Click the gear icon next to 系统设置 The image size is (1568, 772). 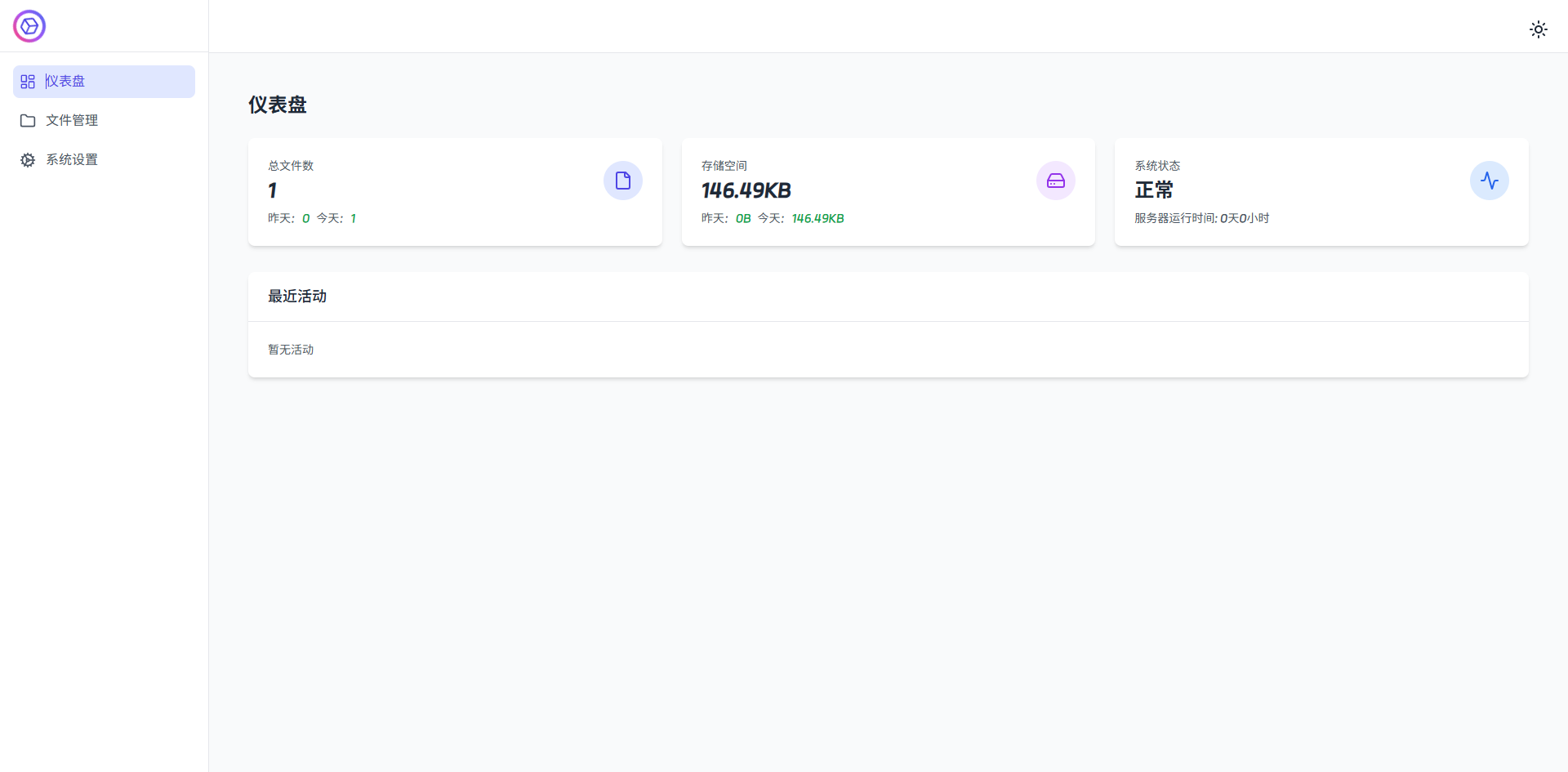pyautogui.click(x=28, y=160)
